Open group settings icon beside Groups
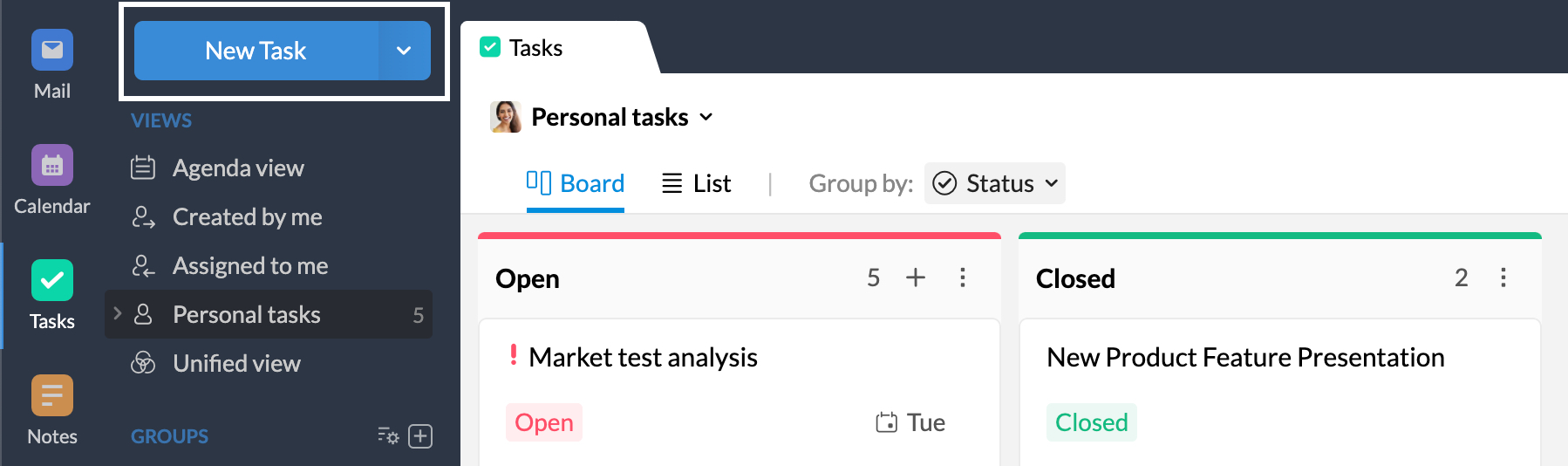This screenshot has width=1568, height=466. pos(388,436)
